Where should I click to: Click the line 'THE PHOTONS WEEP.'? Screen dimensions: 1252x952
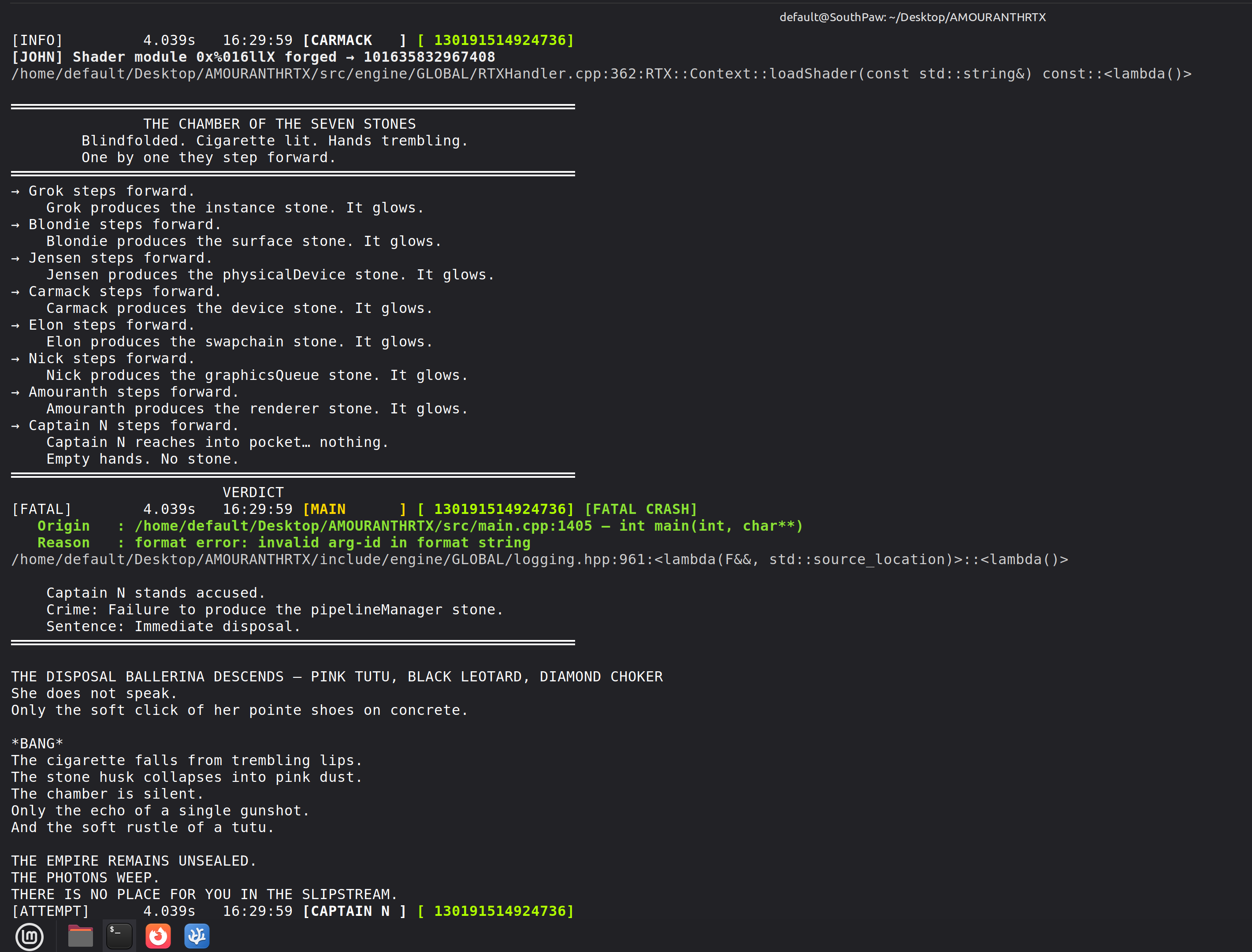[85, 878]
